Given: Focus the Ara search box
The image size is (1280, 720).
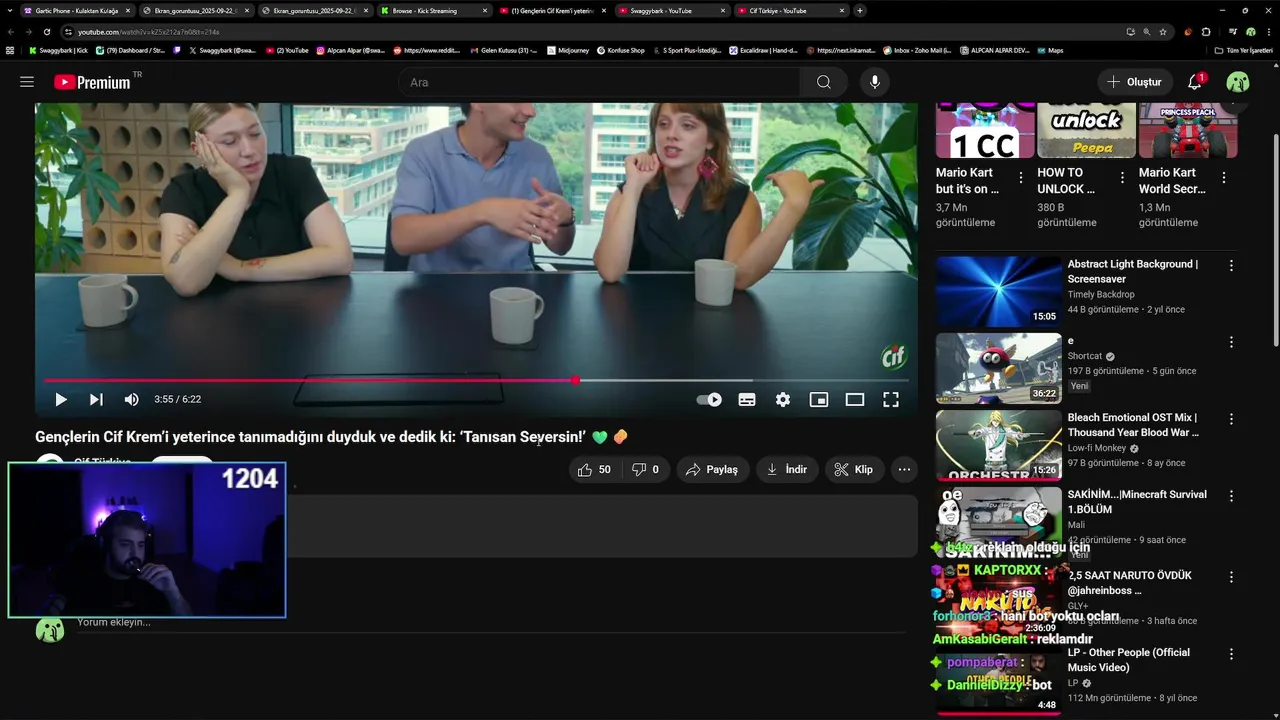Looking at the screenshot, I should [x=599, y=82].
